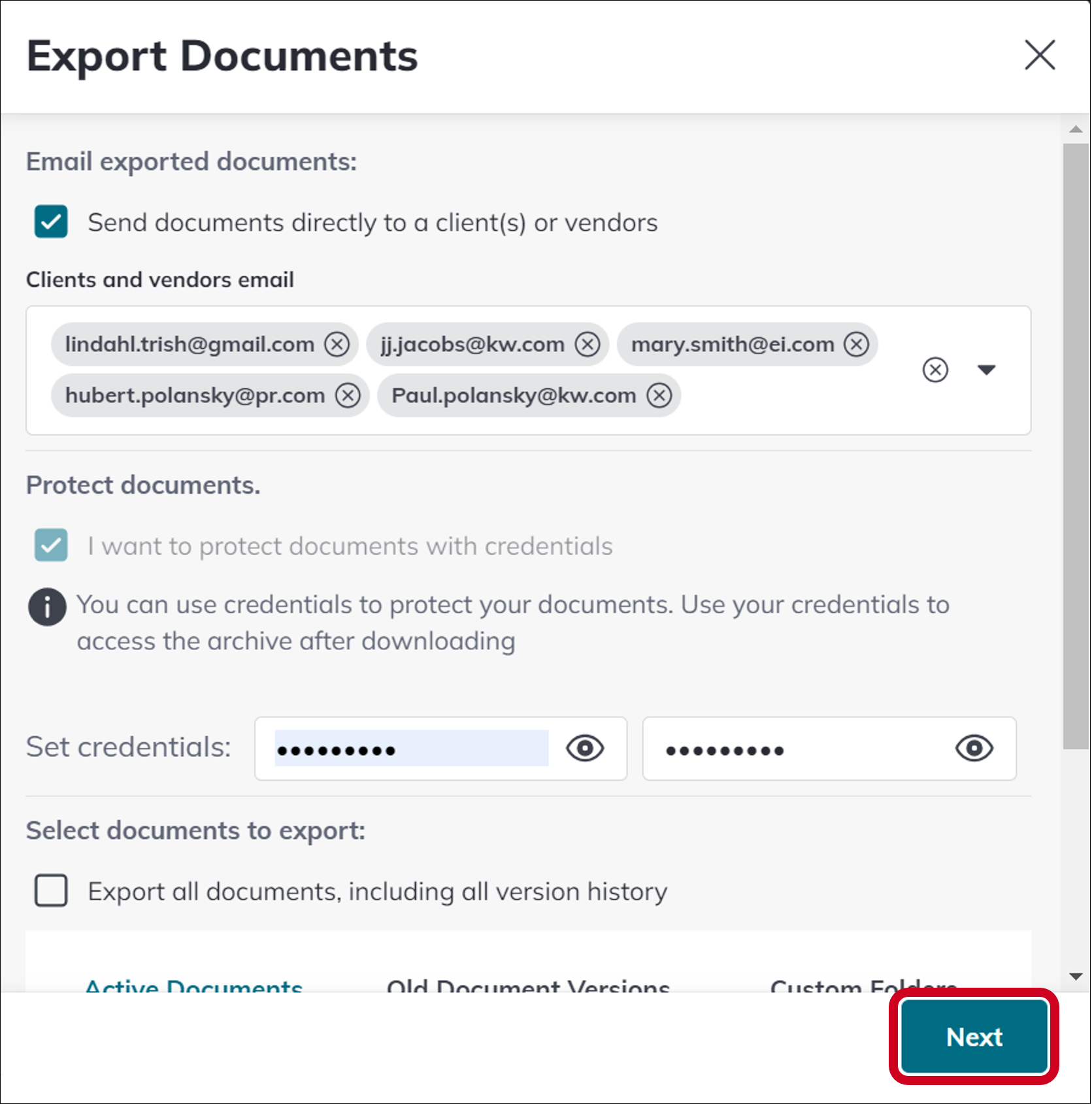The image size is (1092, 1104).
Task: Select the Paul.polansky@kw.com email text
Action: pyautogui.click(x=514, y=395)
